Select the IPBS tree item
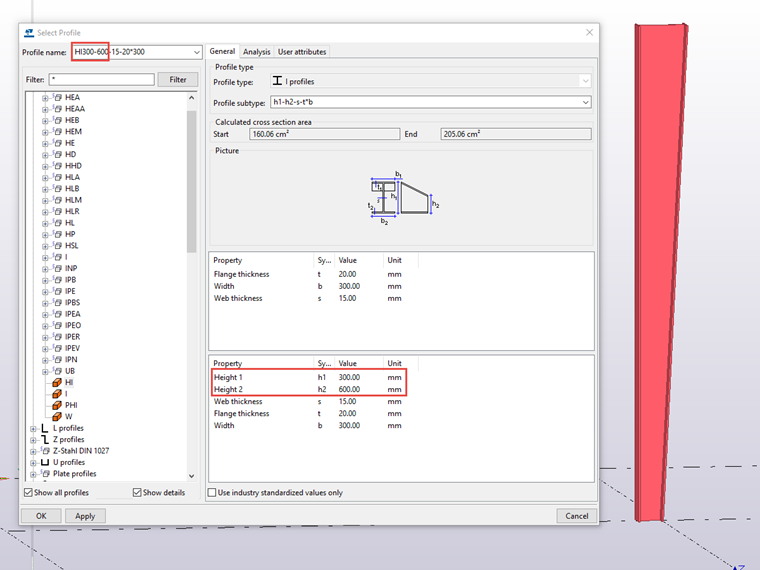Screen dimensions: 760x570 (x=73, y=302)
